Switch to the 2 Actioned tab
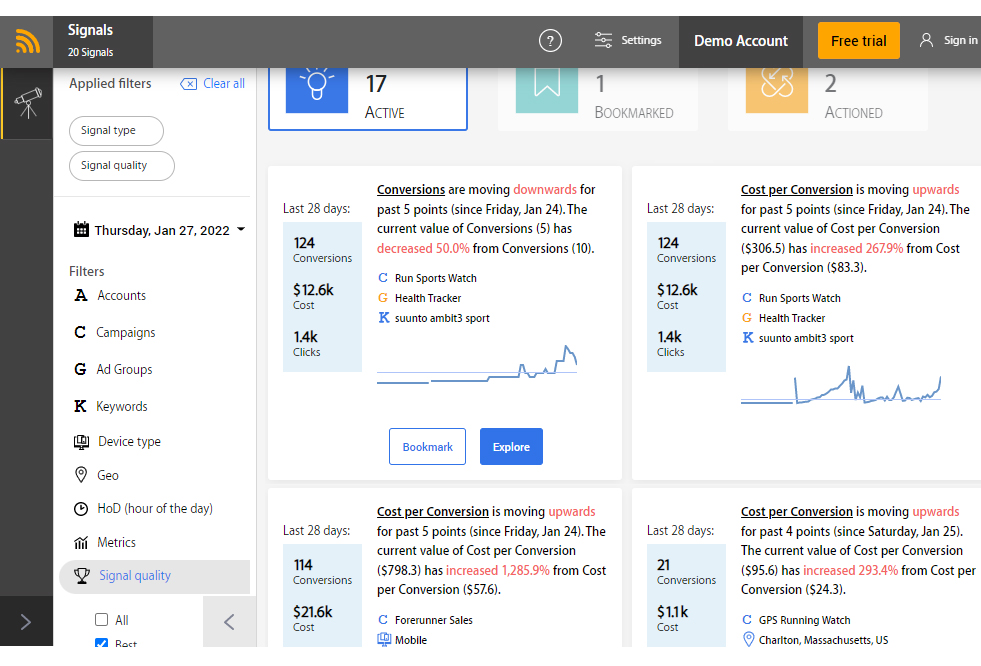Image resolution: width=981 pixels, height=666 pixels. pyautogui.click(x=828, y=99)
